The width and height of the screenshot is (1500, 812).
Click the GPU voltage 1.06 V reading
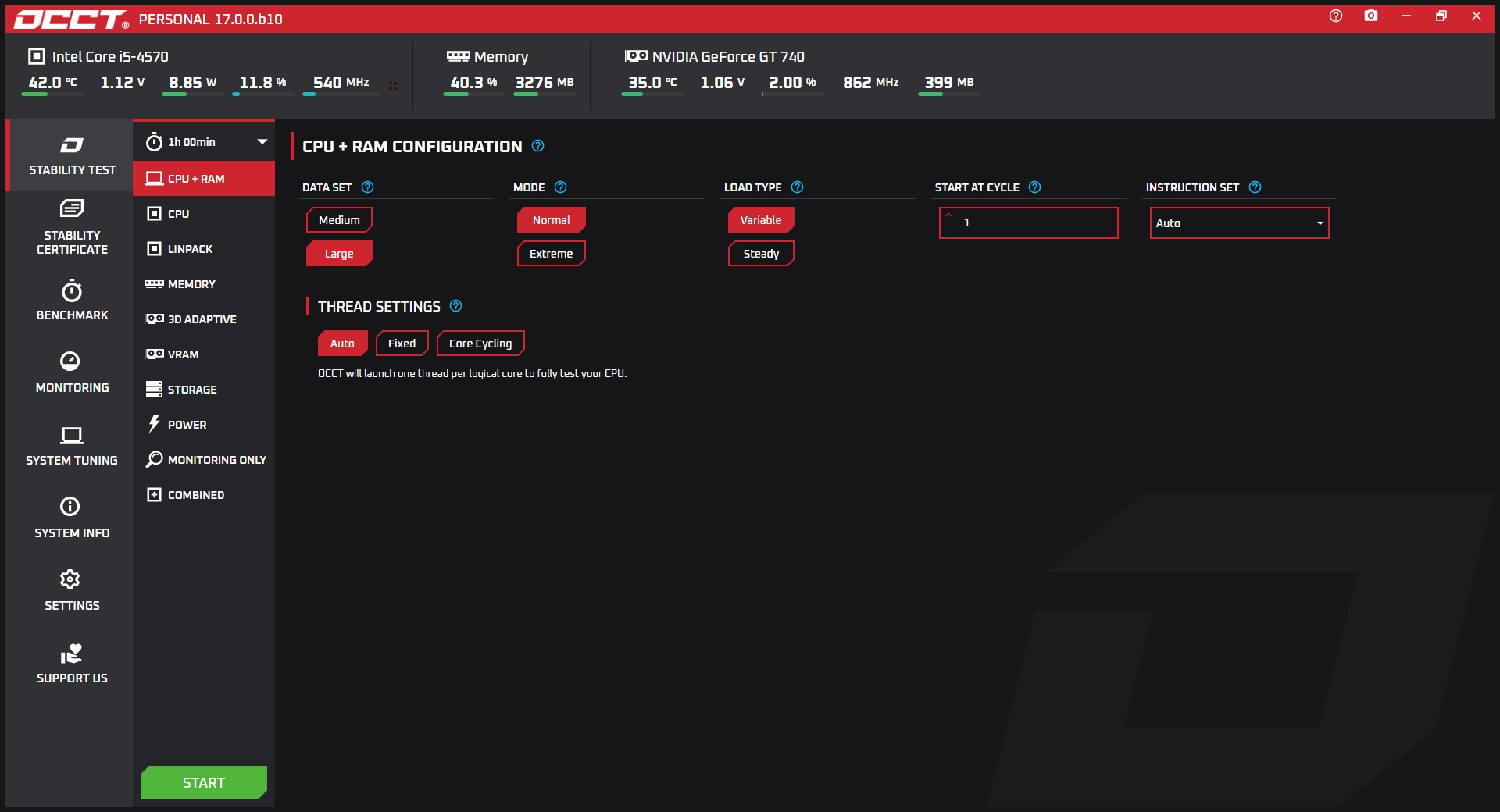[723, 82]
